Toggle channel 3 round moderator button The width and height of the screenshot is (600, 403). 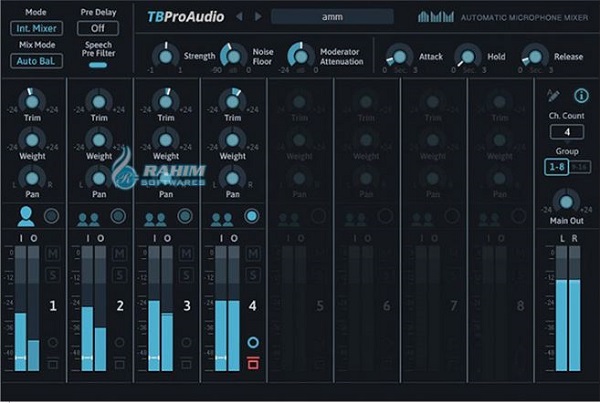[x=185, y=216]
